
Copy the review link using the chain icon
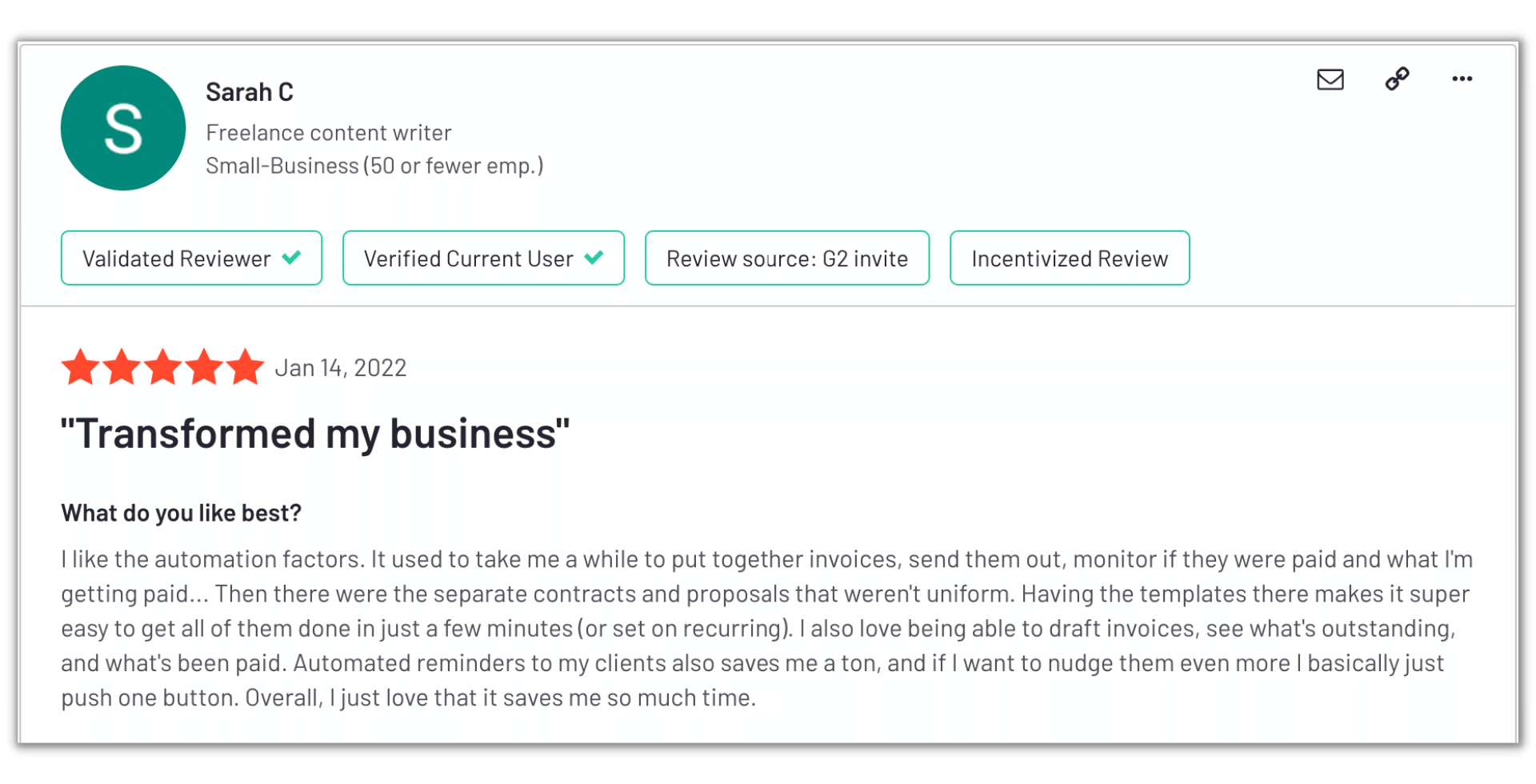click(x=1397, y=79)
